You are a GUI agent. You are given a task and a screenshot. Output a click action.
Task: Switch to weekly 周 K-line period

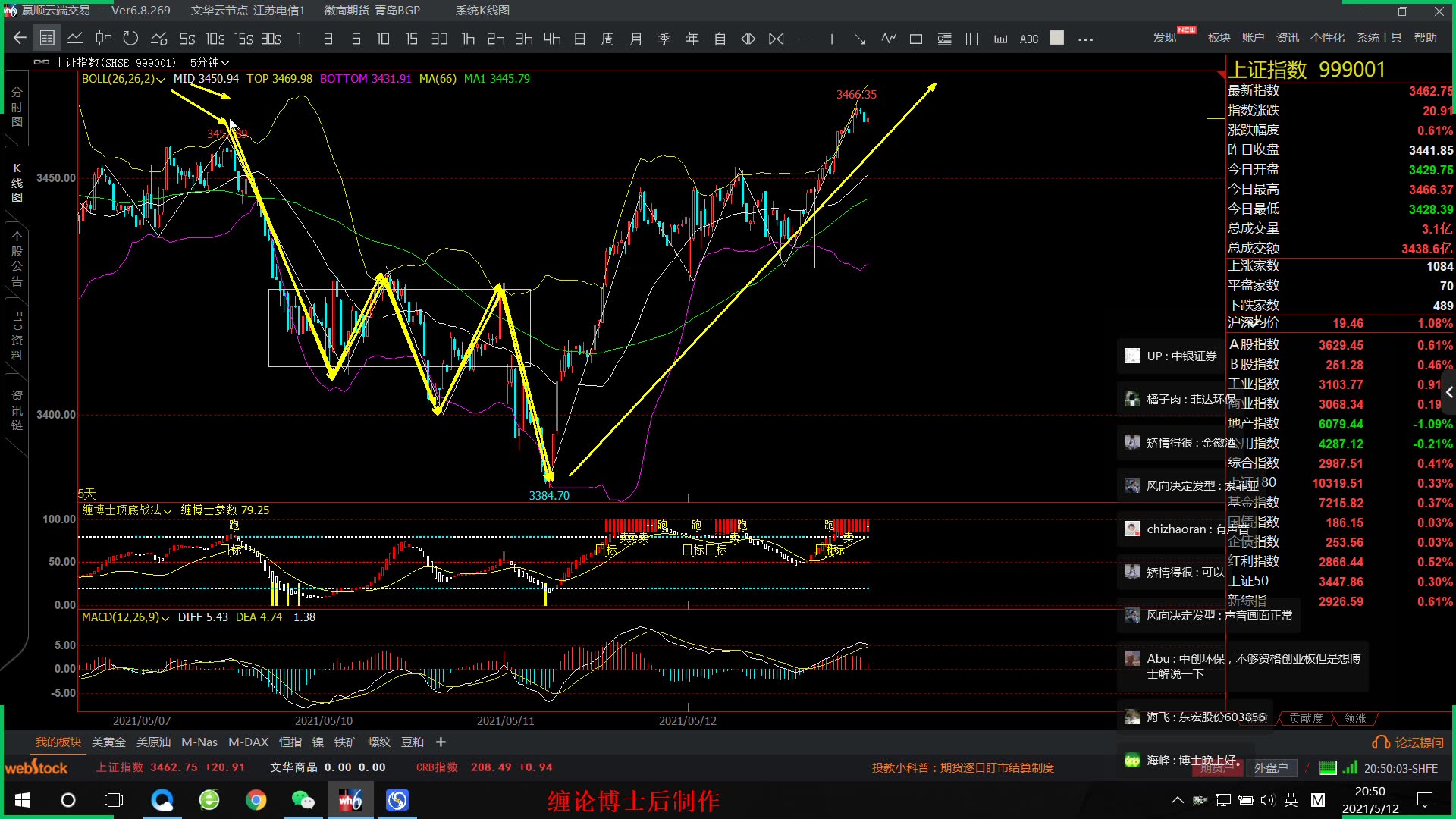(607, 38)
